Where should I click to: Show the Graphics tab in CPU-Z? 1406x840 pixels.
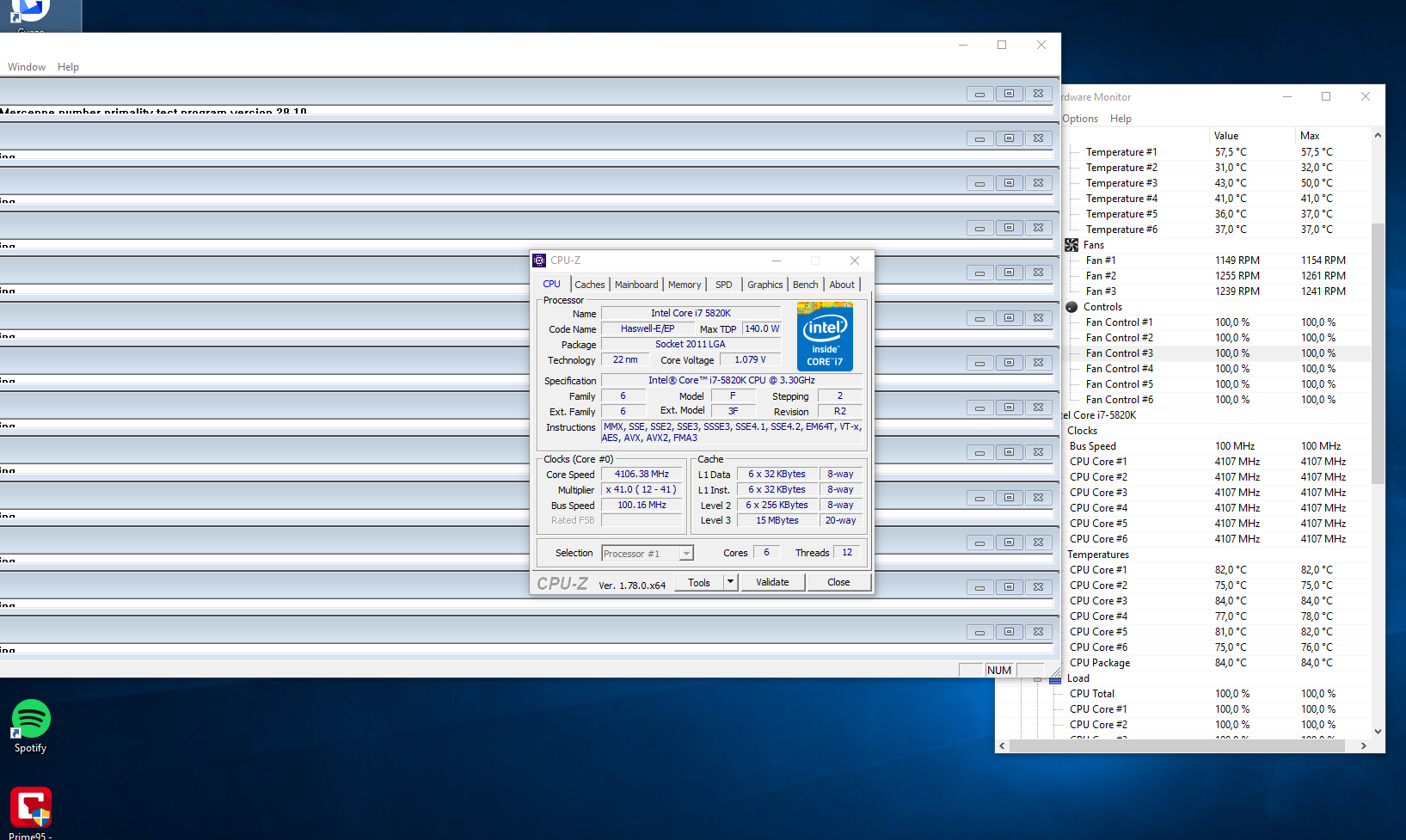765,285
